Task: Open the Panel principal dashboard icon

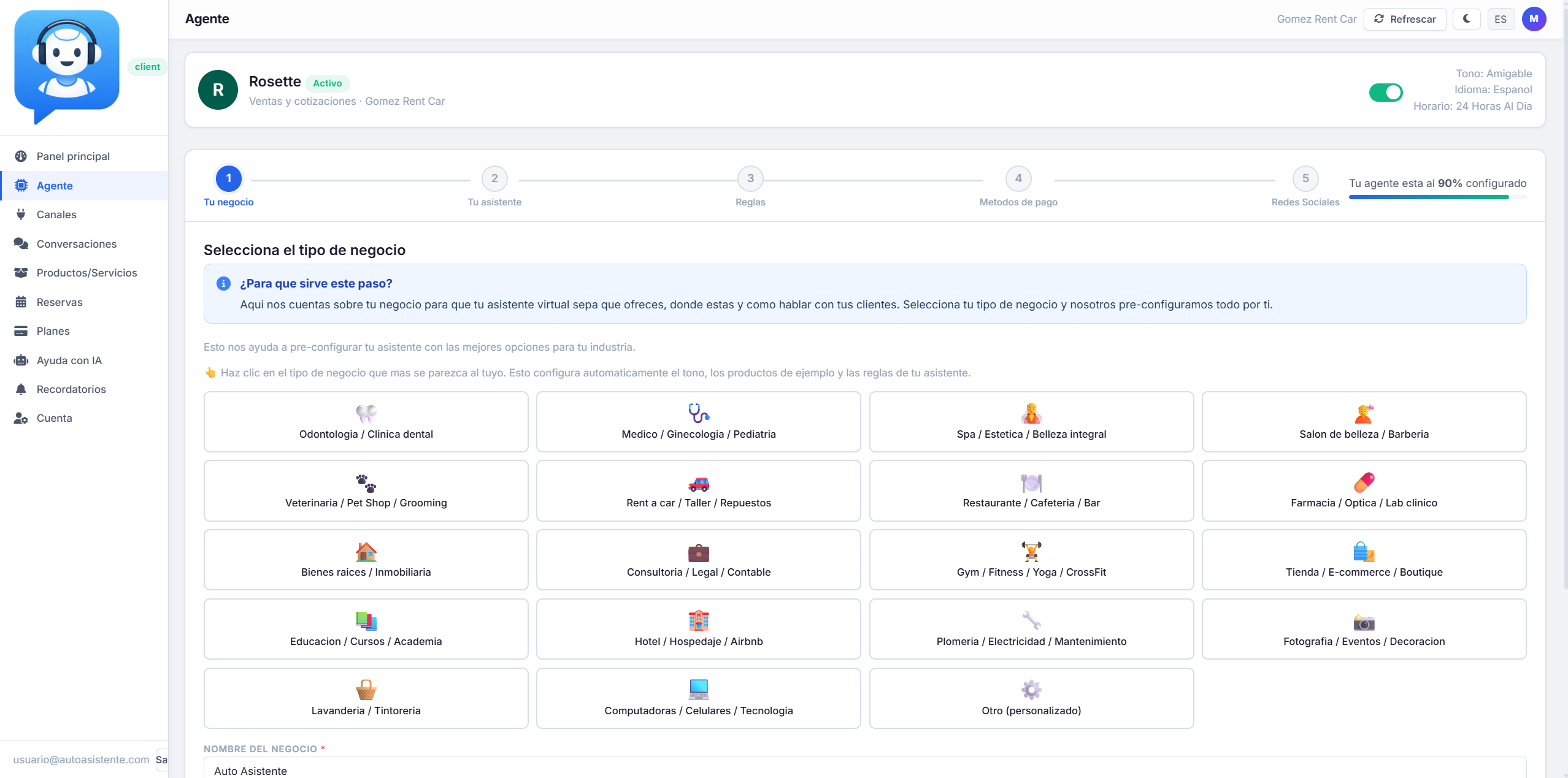Action: click(x=21, y=156)
